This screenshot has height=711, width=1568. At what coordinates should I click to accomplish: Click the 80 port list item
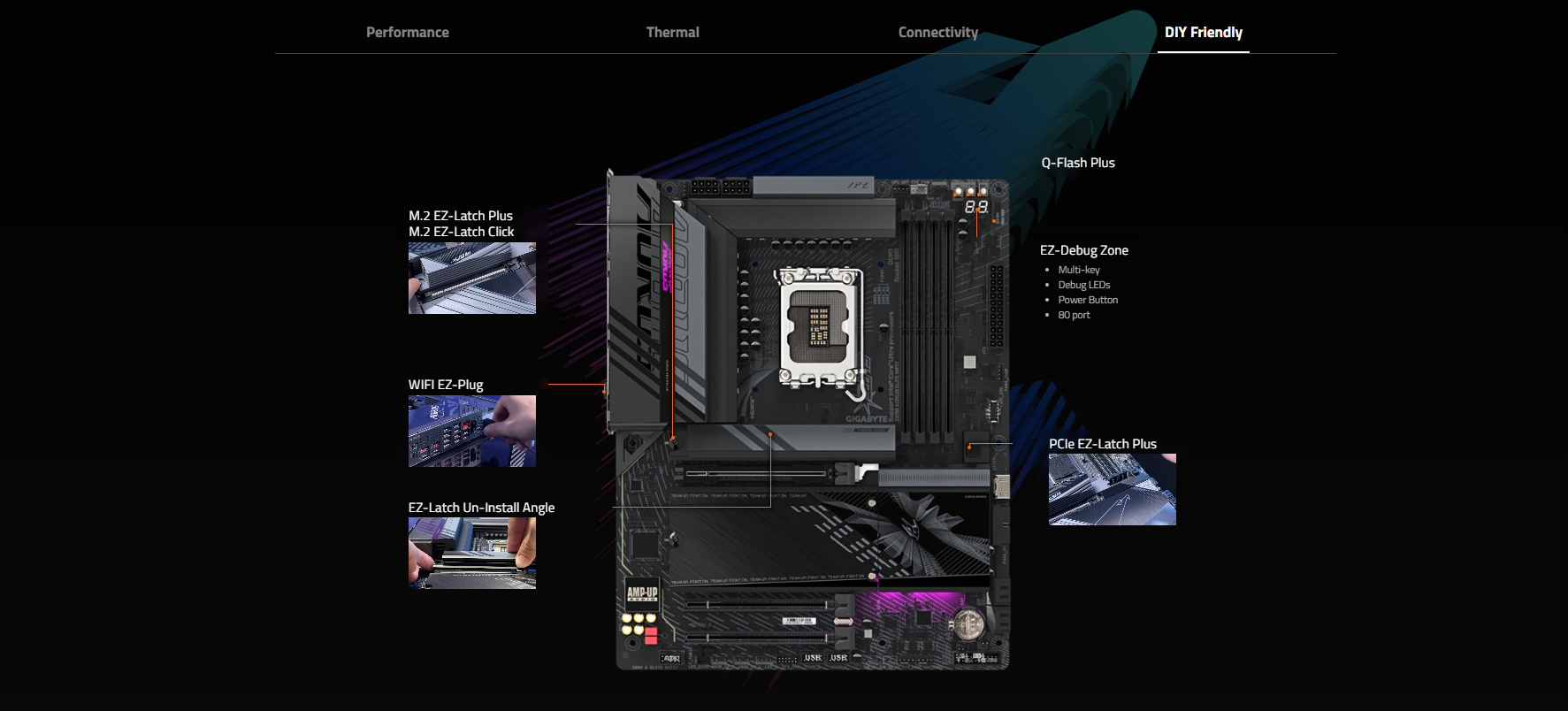(1074, 315)
